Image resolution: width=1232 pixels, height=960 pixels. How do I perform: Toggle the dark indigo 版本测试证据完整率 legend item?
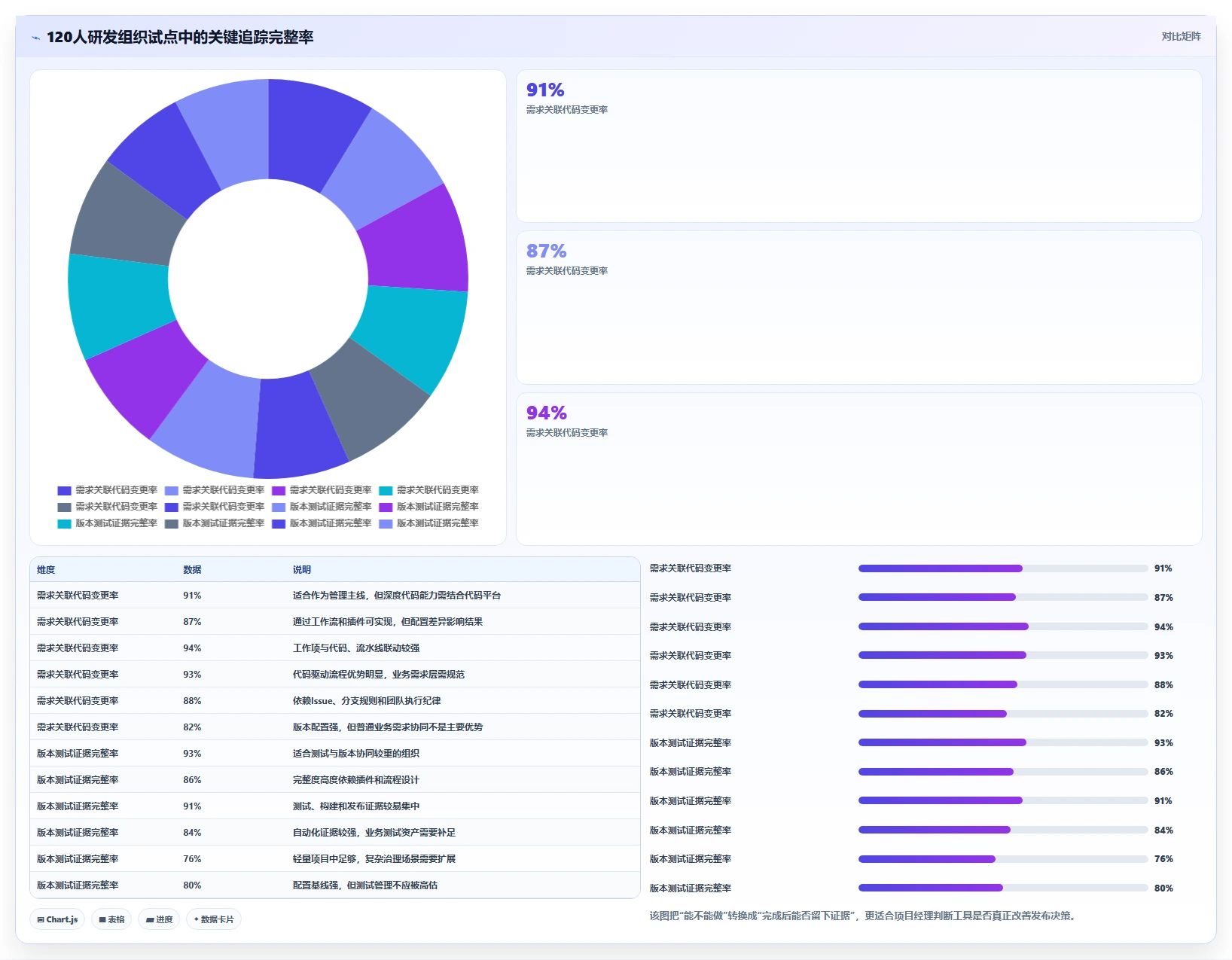[x=322, y=523]
